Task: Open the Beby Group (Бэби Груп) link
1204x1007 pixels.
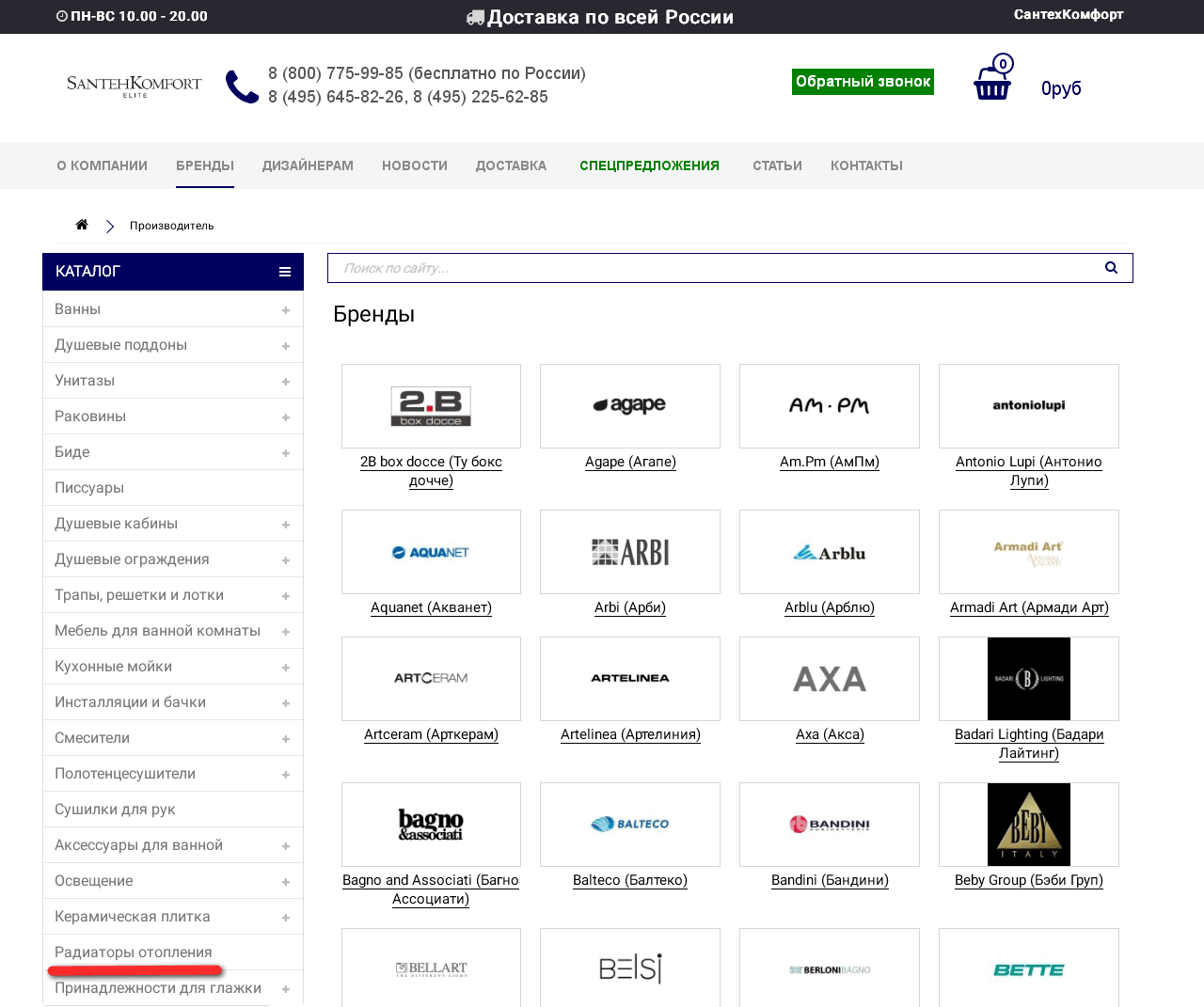Action: pyautogui.click(x=1029, y=880)
